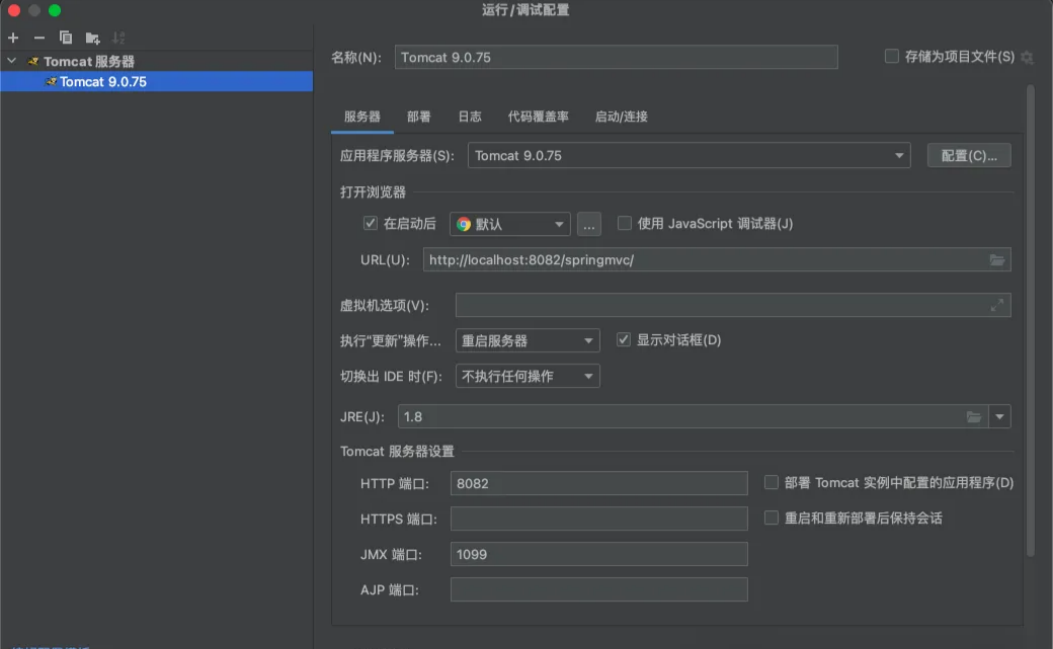Image resolution: width=1053 pixels, height=649 pixels.
Task: Sort configurations alphabetically icon
Action: coord(118,38)
